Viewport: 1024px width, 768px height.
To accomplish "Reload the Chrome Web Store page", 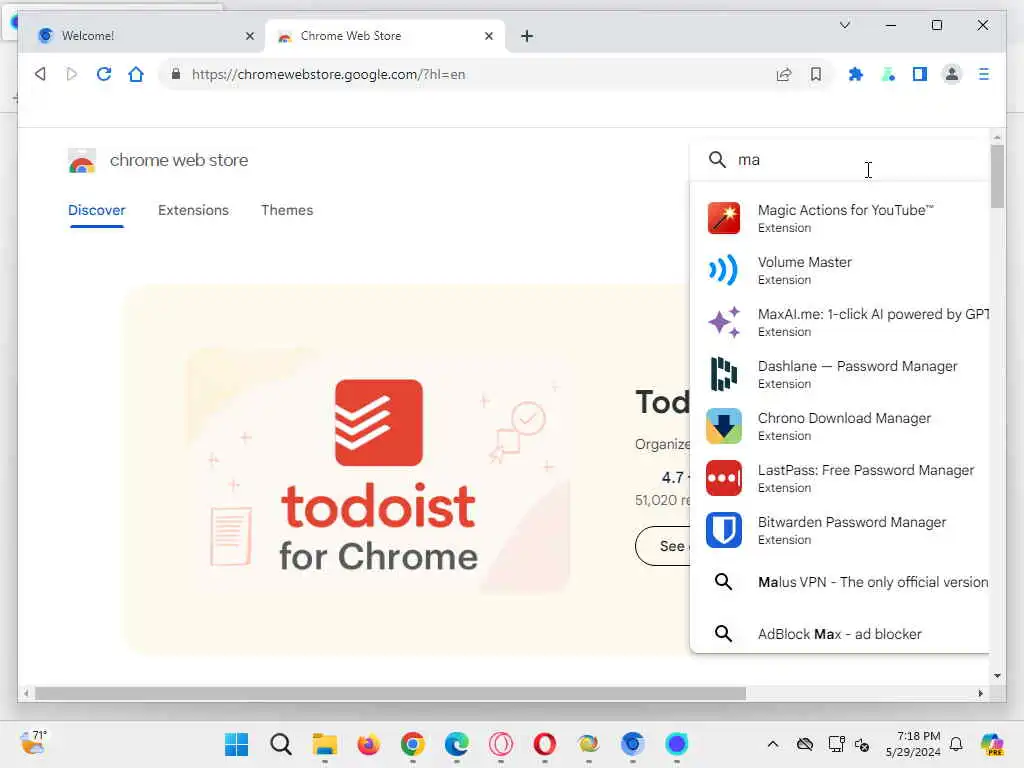I will [104, 74].
